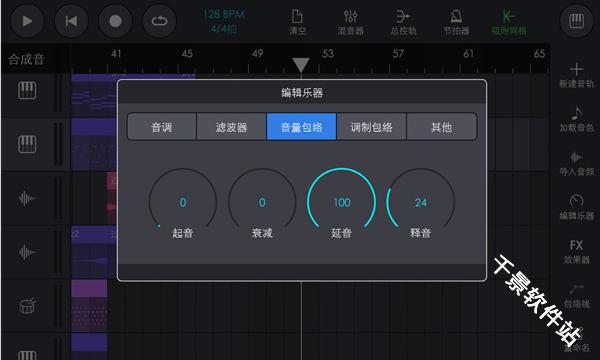
Task: Open 加载音色 to load a sound
Action: pos(576,119)
